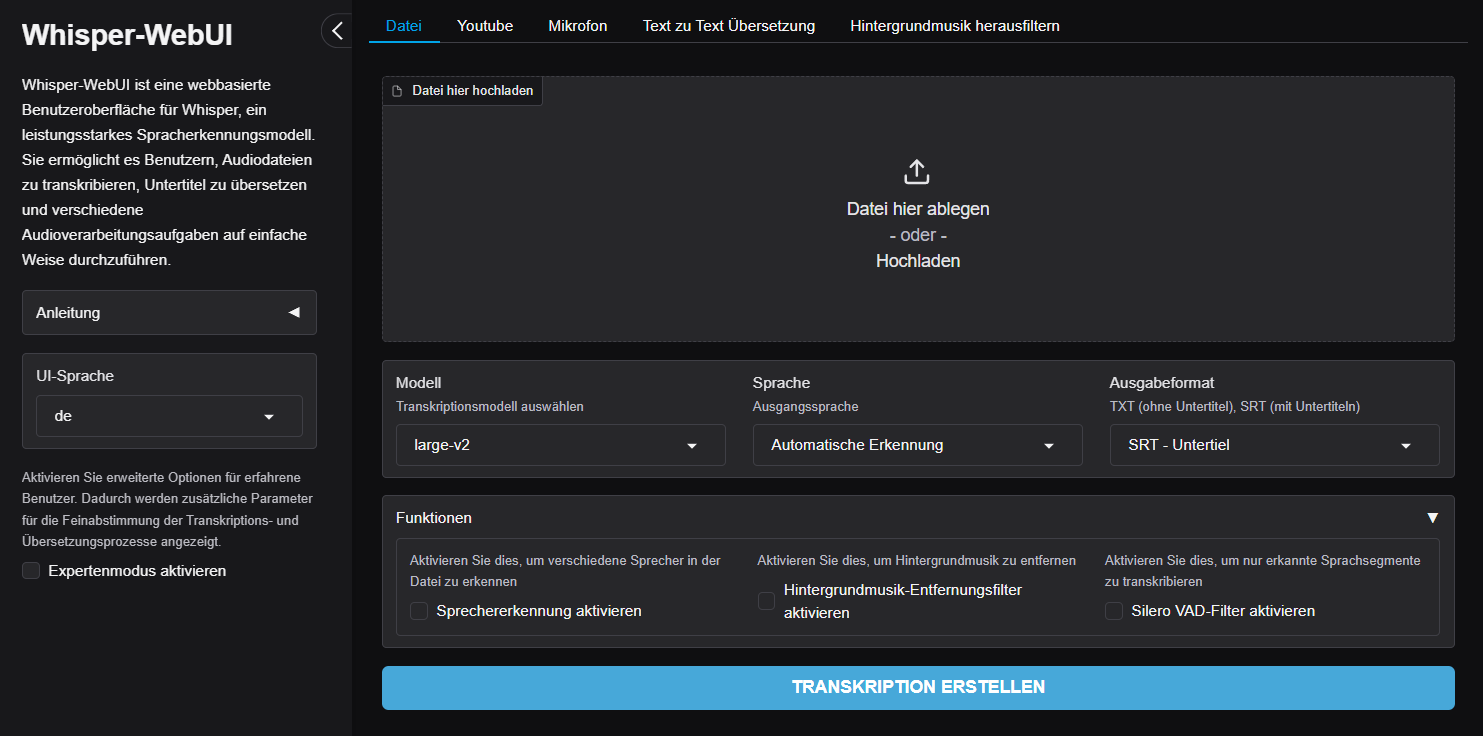This screenshot has width=1483, height=736.
Task: Select the Datei tab
Action: [x=403, y=26]
